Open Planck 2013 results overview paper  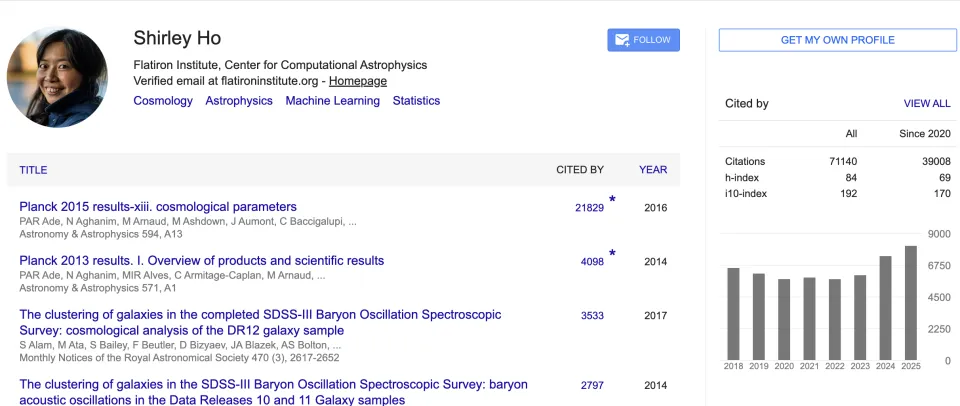click(201, 261)
